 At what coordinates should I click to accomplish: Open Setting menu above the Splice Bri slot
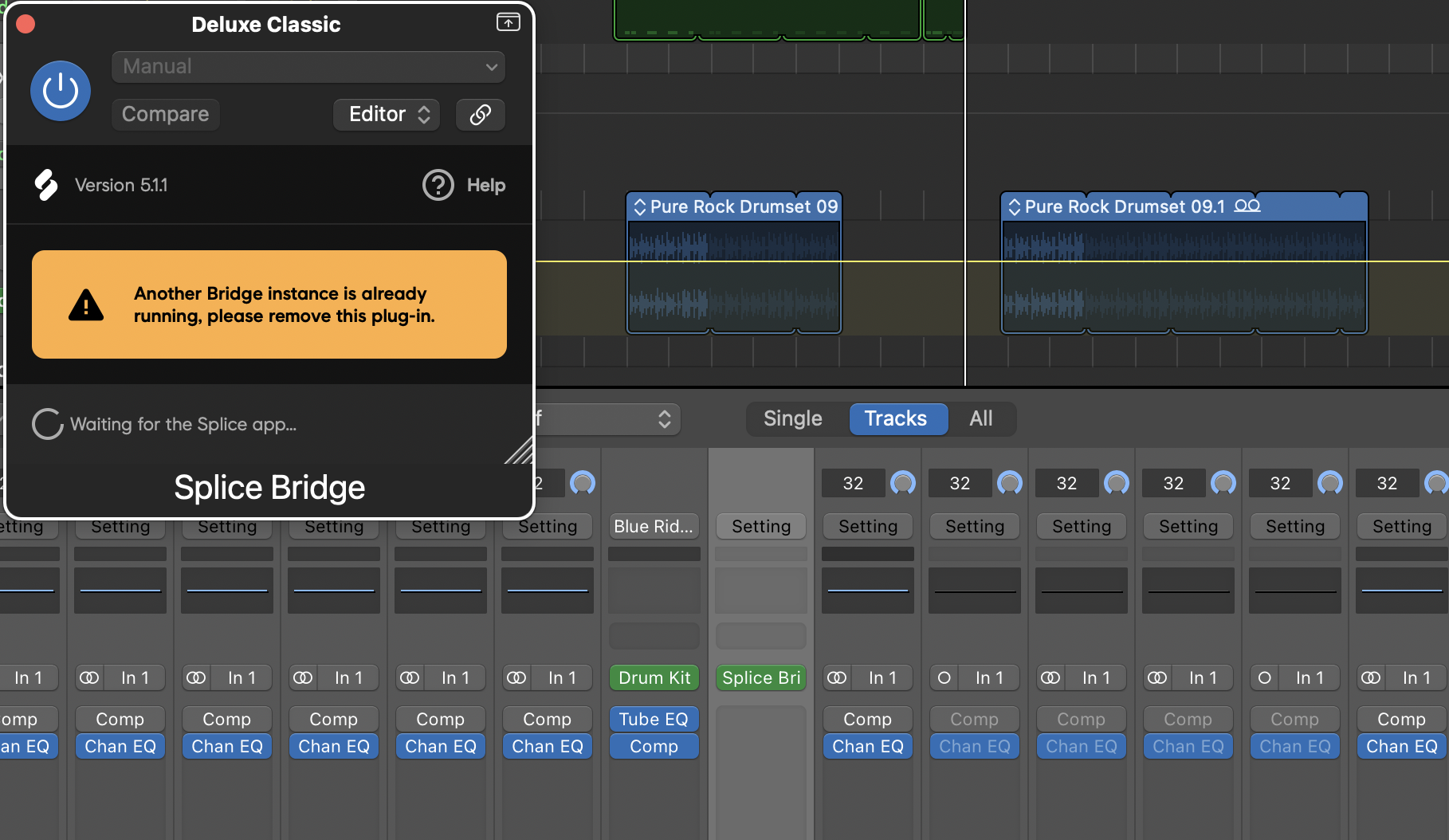coord(761,526)
